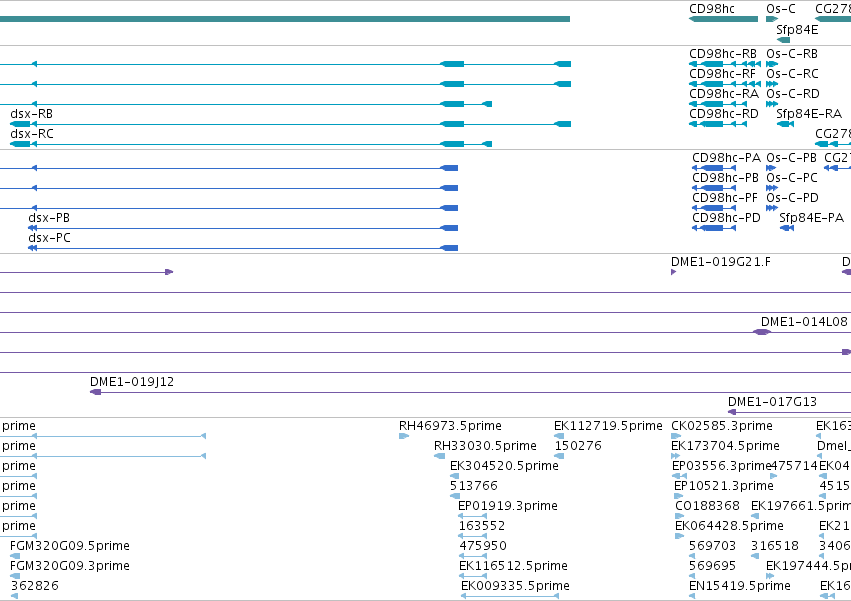The height and width of the screenshot is (601, 851).
Task: Open the 513766 EST feature
Action: coord(454,496)
